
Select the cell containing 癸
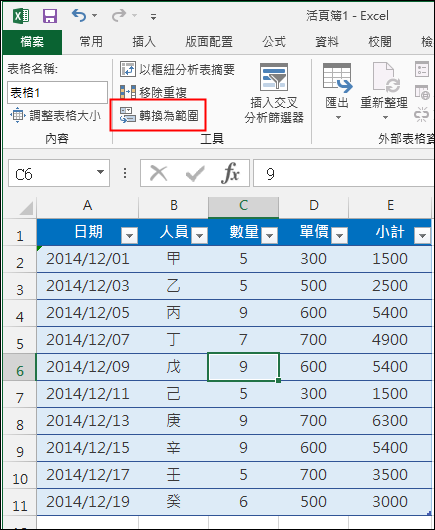coord(174,502)
